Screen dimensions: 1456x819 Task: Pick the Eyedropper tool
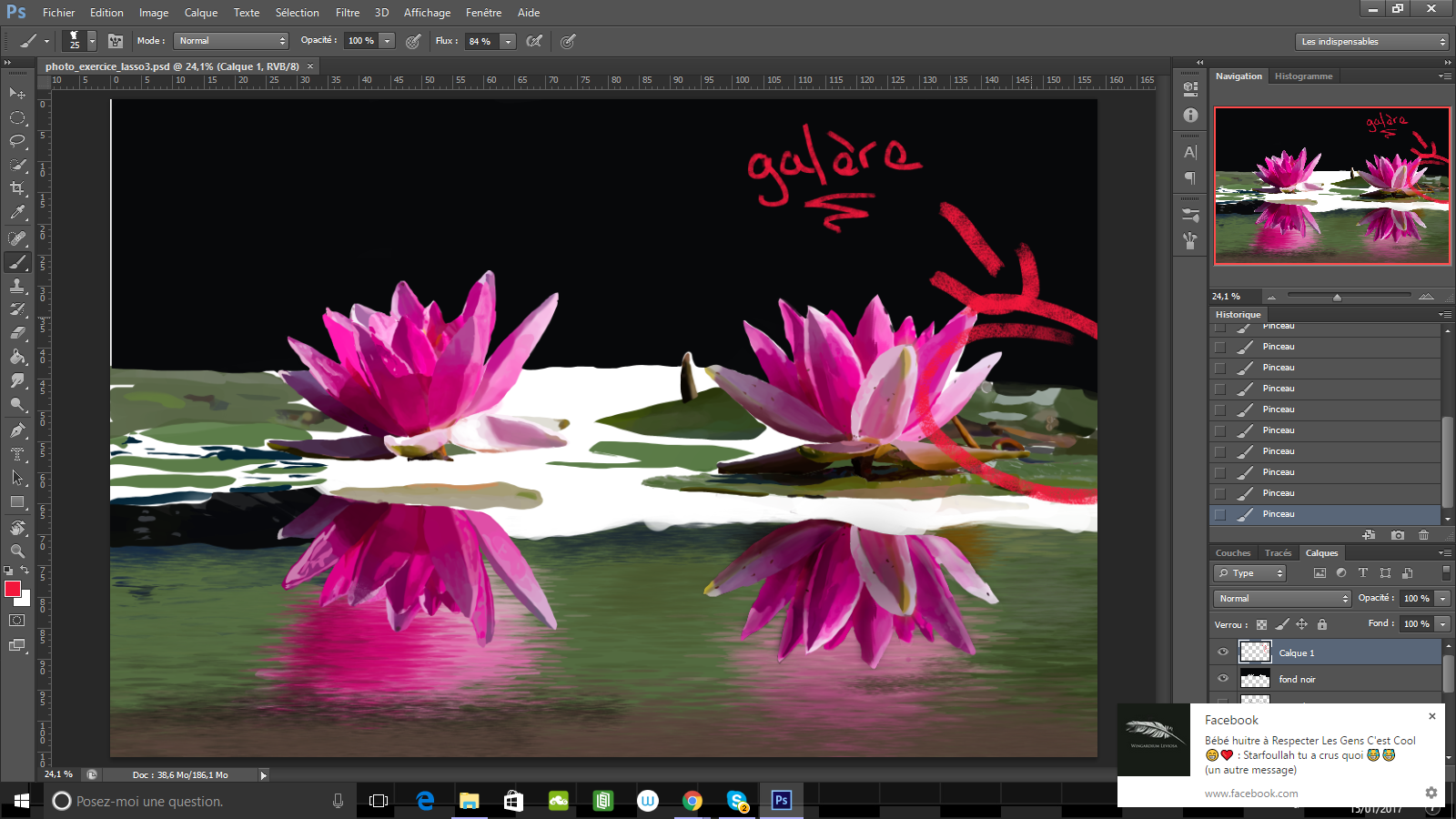click(17, 213)
